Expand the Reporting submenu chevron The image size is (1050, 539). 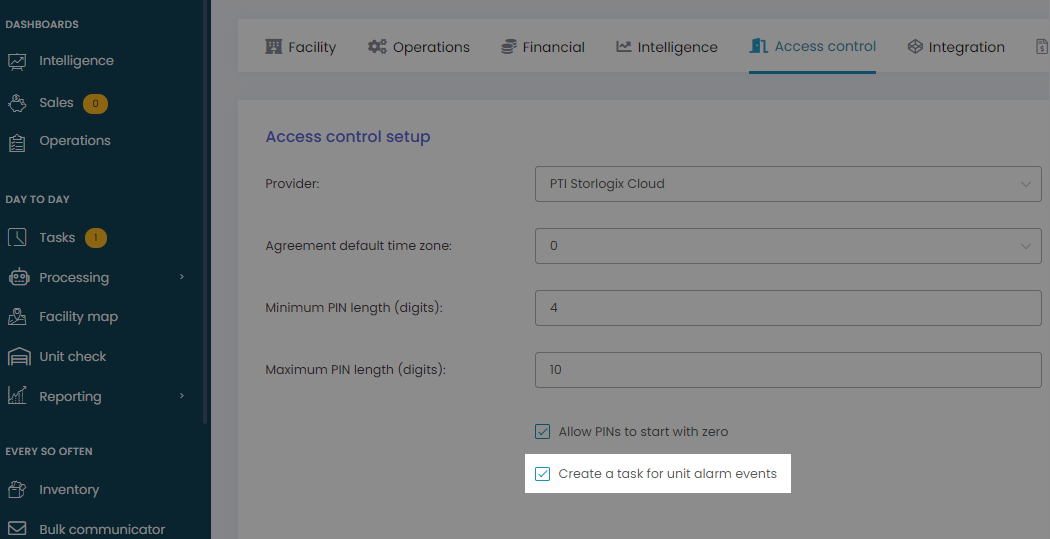tap(181, 396)
